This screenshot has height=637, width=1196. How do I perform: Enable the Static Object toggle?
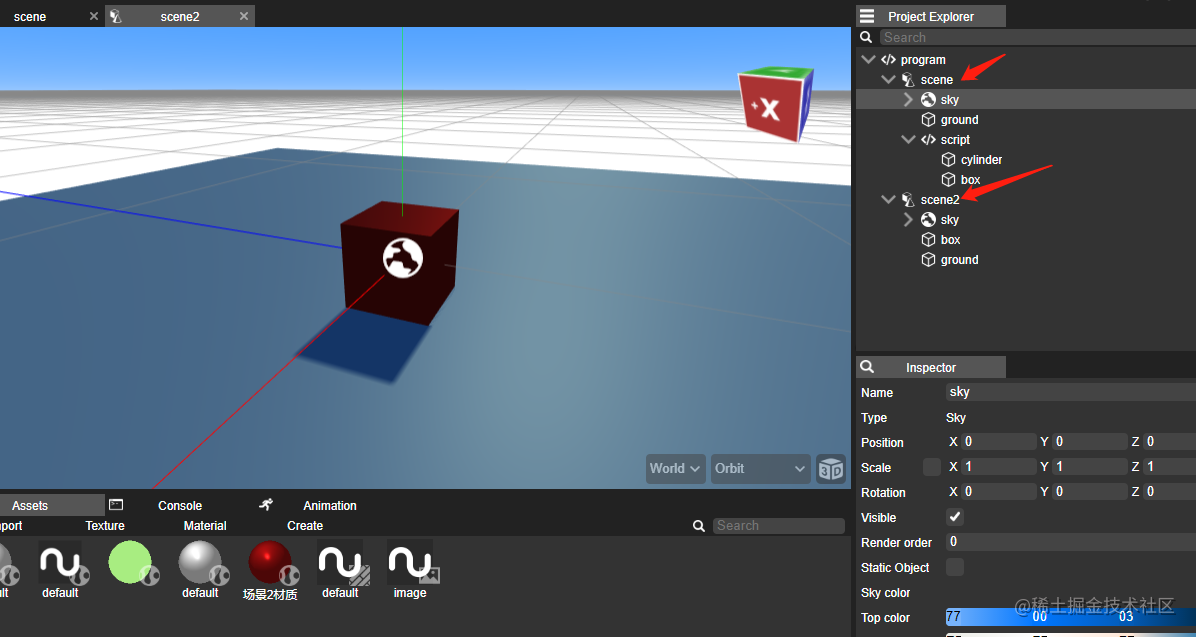click(955, 567)
